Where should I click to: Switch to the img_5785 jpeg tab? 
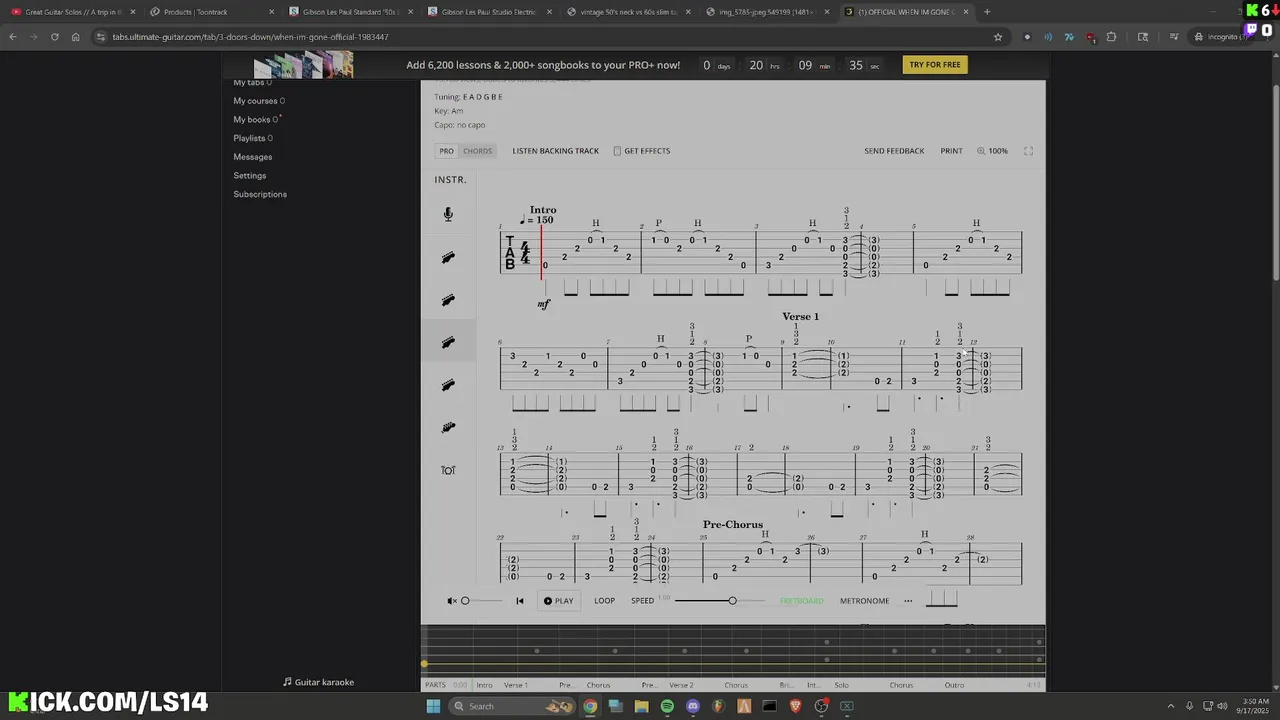766,12
